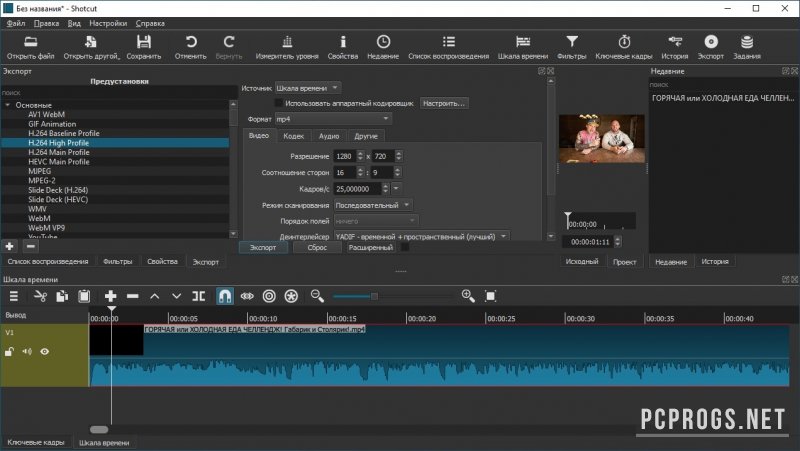800x451 pixels.
Task: Tick checkbox next to Расширенный button
Action: pos(405,247)
